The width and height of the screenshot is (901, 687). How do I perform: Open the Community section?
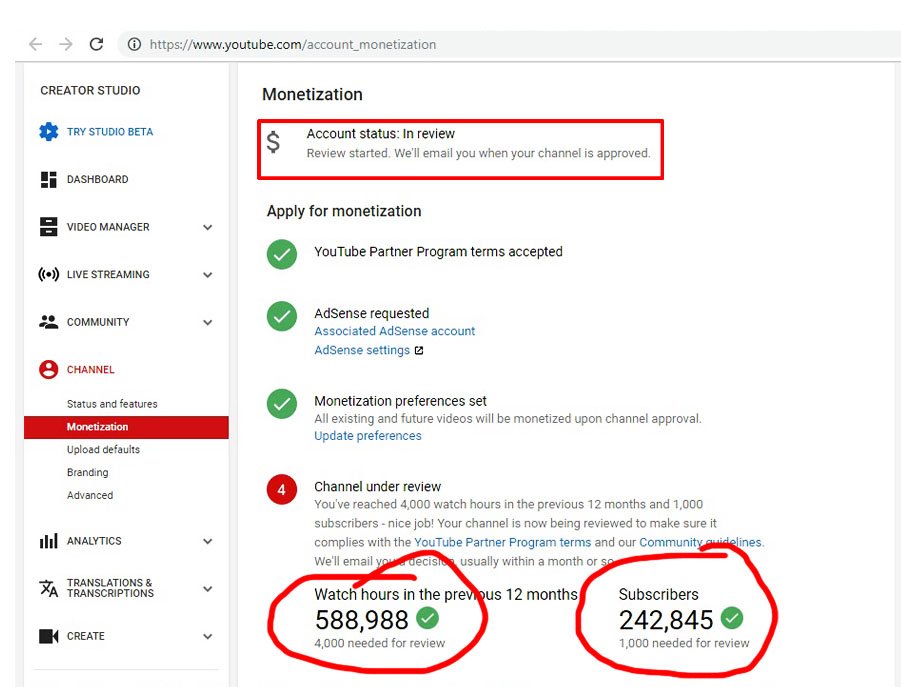98,322
